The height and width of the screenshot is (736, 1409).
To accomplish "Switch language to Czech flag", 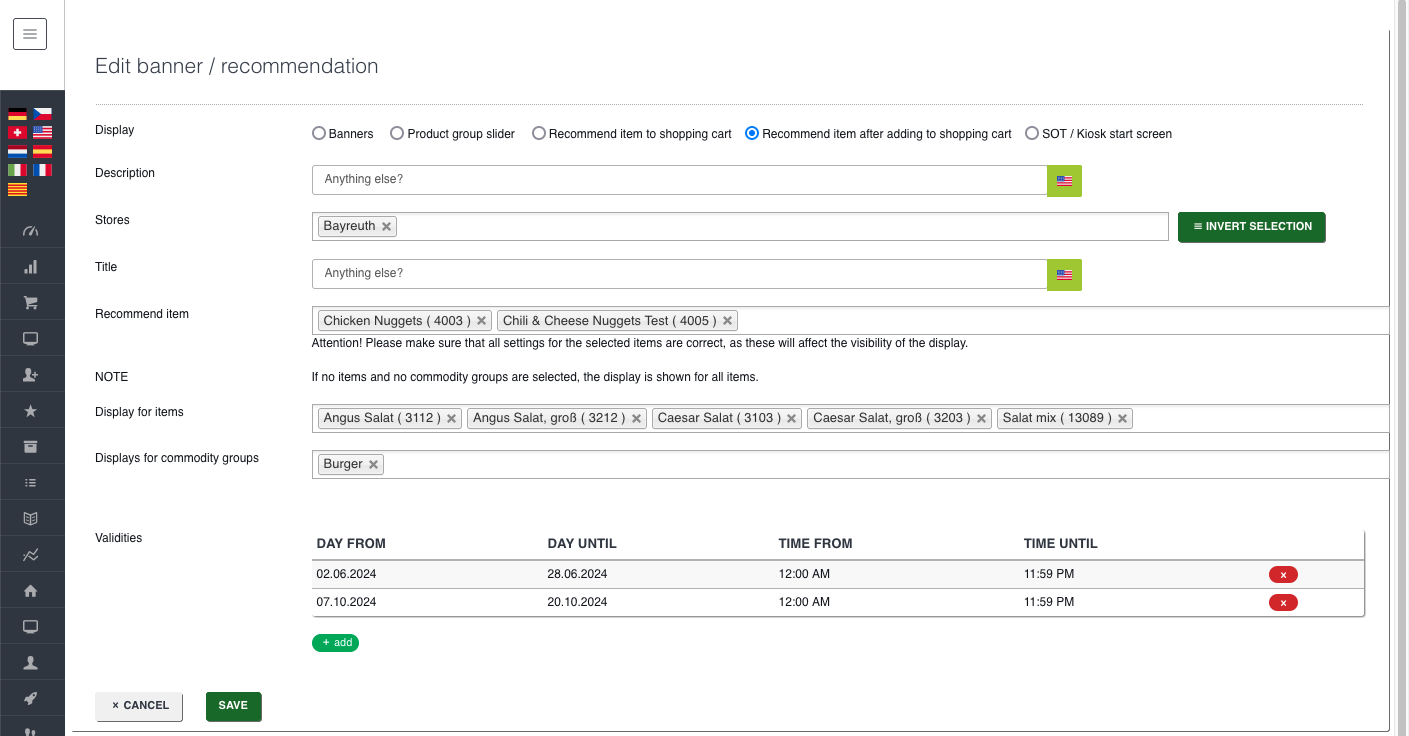I will (x=42, y=114).
